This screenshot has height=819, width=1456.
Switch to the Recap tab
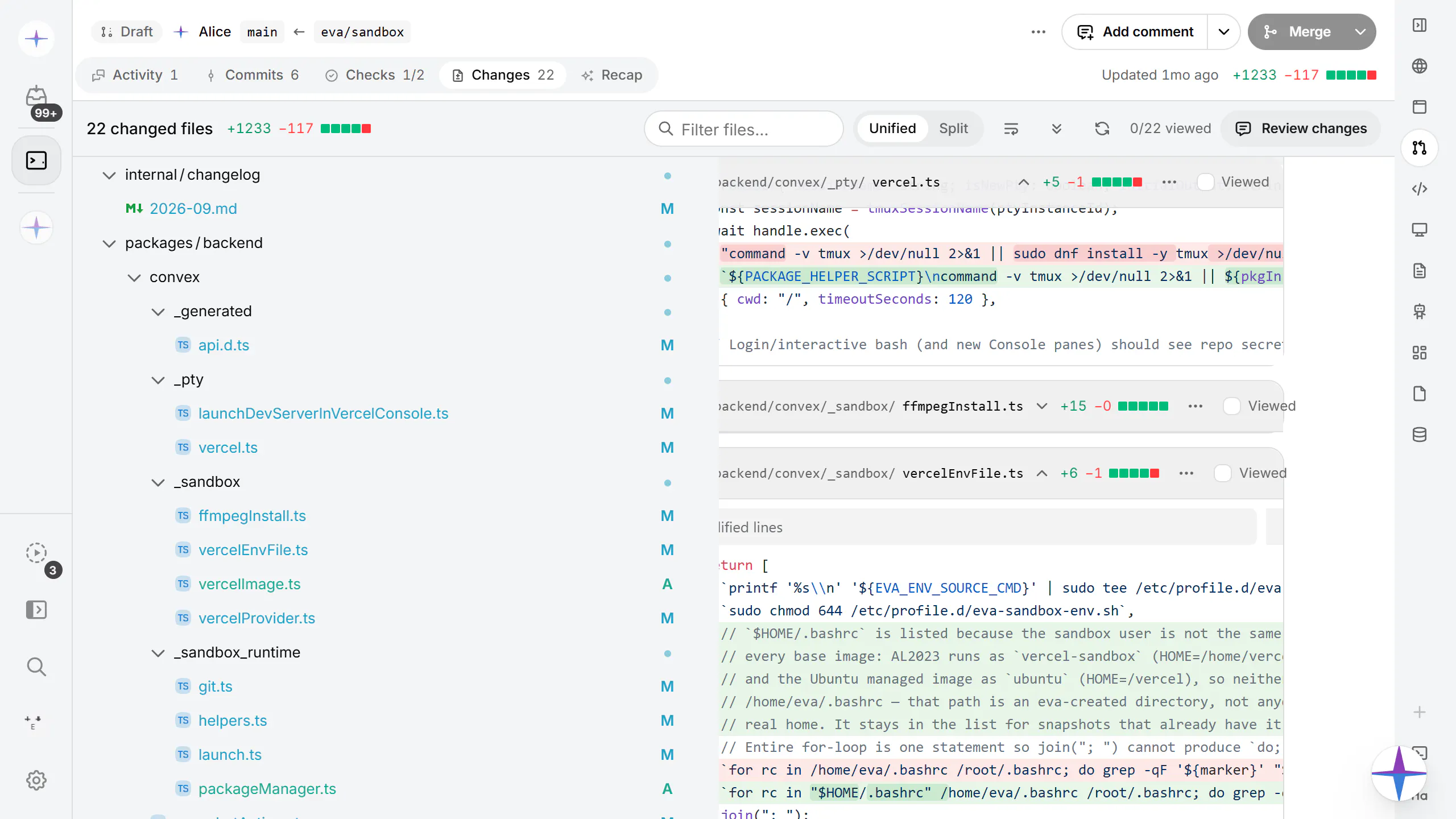[612, 75]
